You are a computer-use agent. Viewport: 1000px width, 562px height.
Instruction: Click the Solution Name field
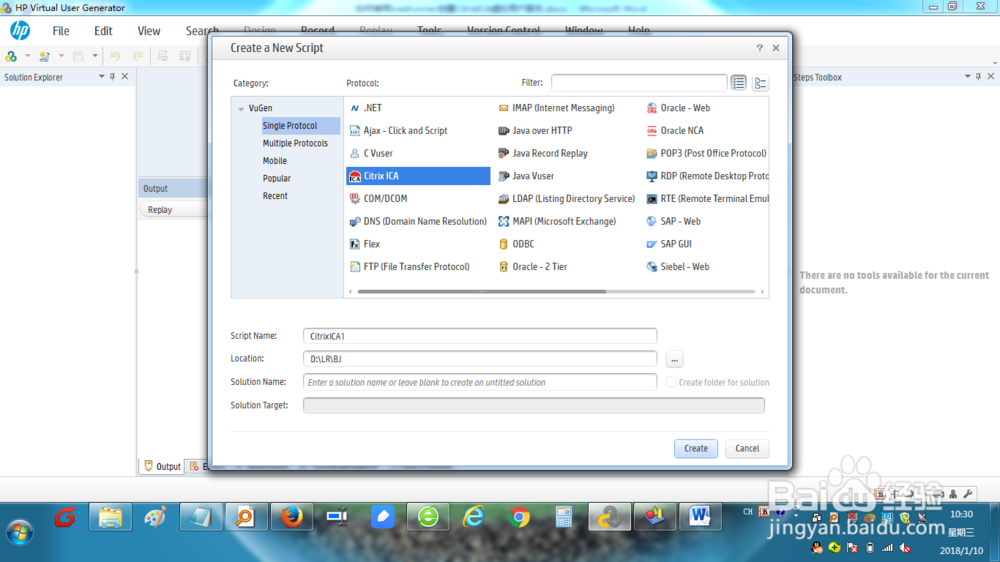point(480,382)
